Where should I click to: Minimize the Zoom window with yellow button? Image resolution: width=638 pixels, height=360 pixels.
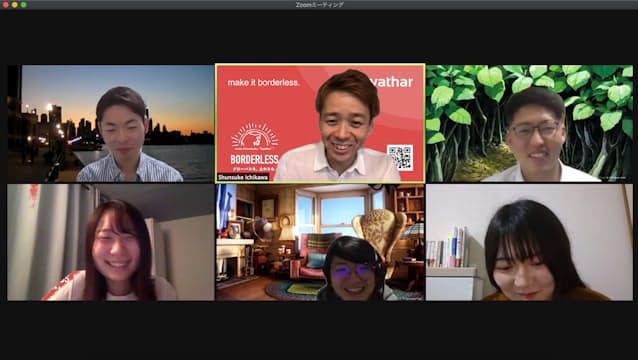point(15,5)
